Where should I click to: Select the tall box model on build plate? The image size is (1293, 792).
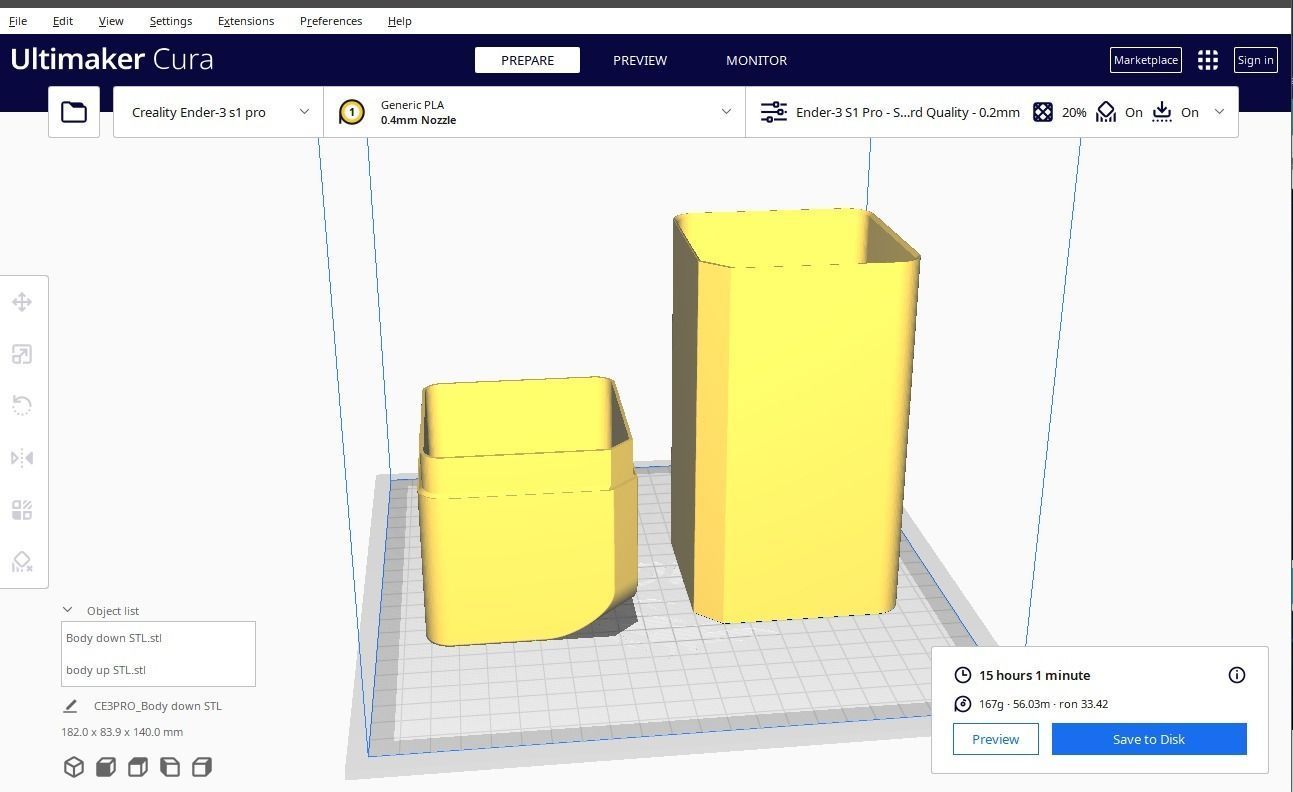[795, 415]
